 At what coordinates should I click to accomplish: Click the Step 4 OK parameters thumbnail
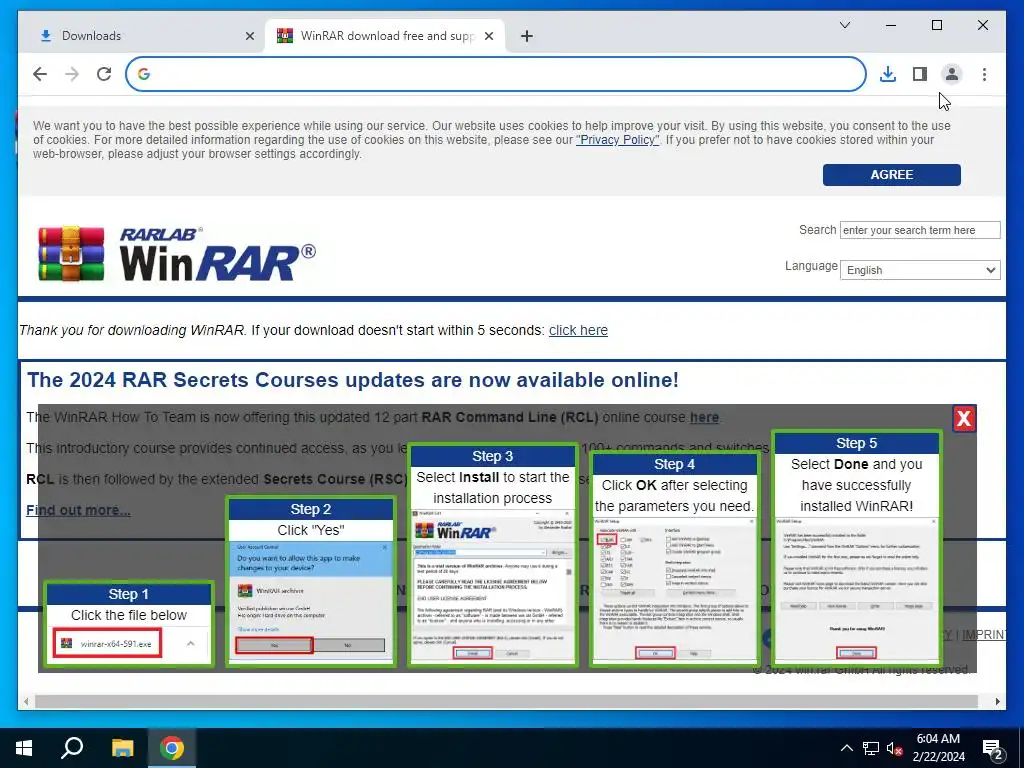click(x=675, y=590)
